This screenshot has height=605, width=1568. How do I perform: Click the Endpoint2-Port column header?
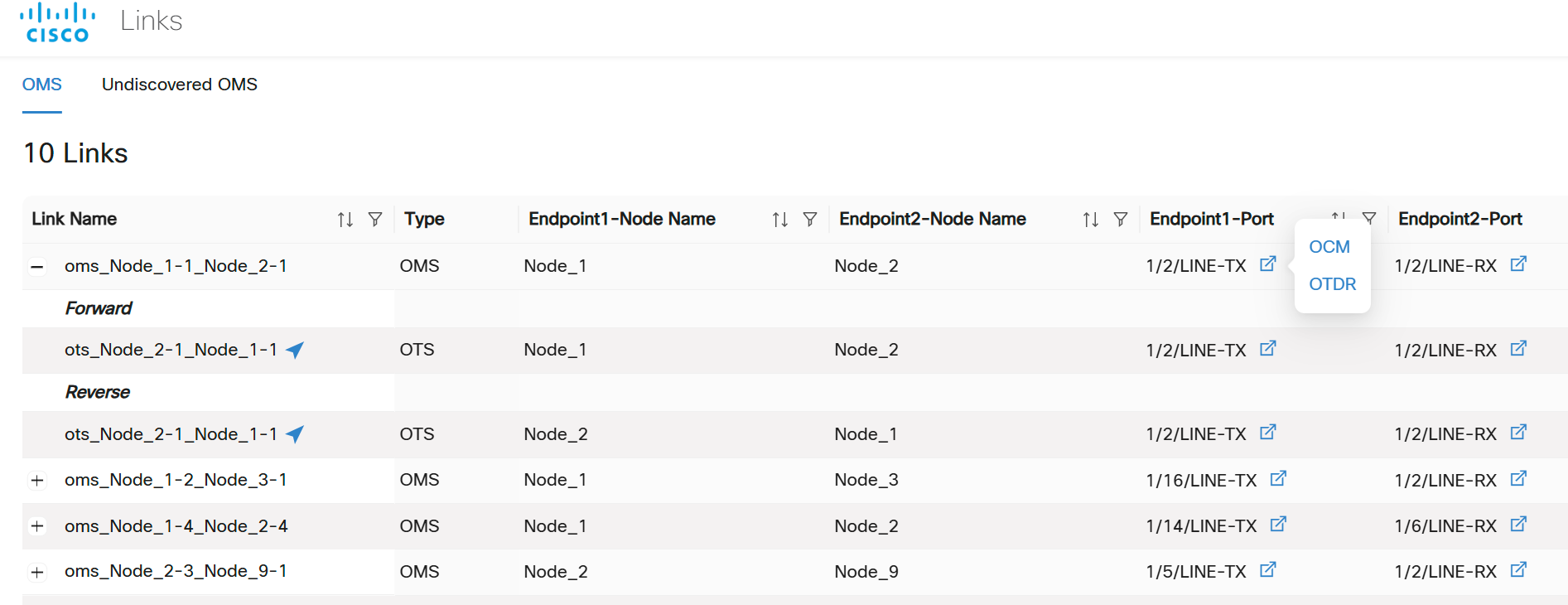(1460, 219)
